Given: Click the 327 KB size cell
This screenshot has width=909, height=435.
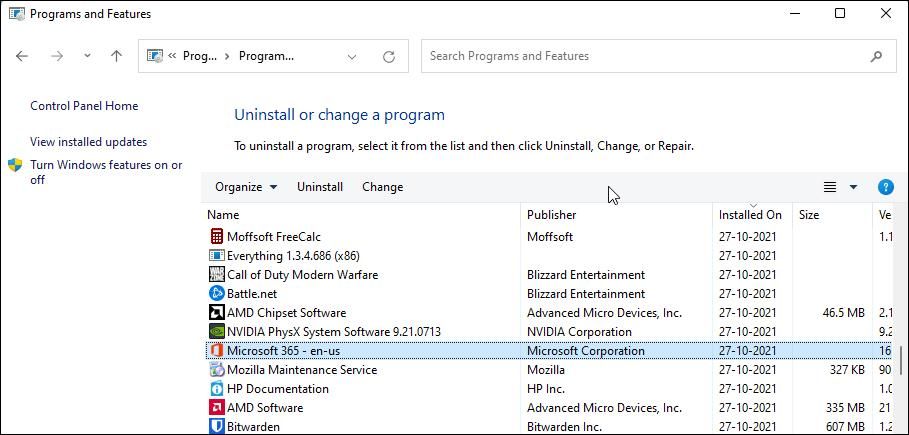Looking at the screenshot, I should (x=847, y=370).
